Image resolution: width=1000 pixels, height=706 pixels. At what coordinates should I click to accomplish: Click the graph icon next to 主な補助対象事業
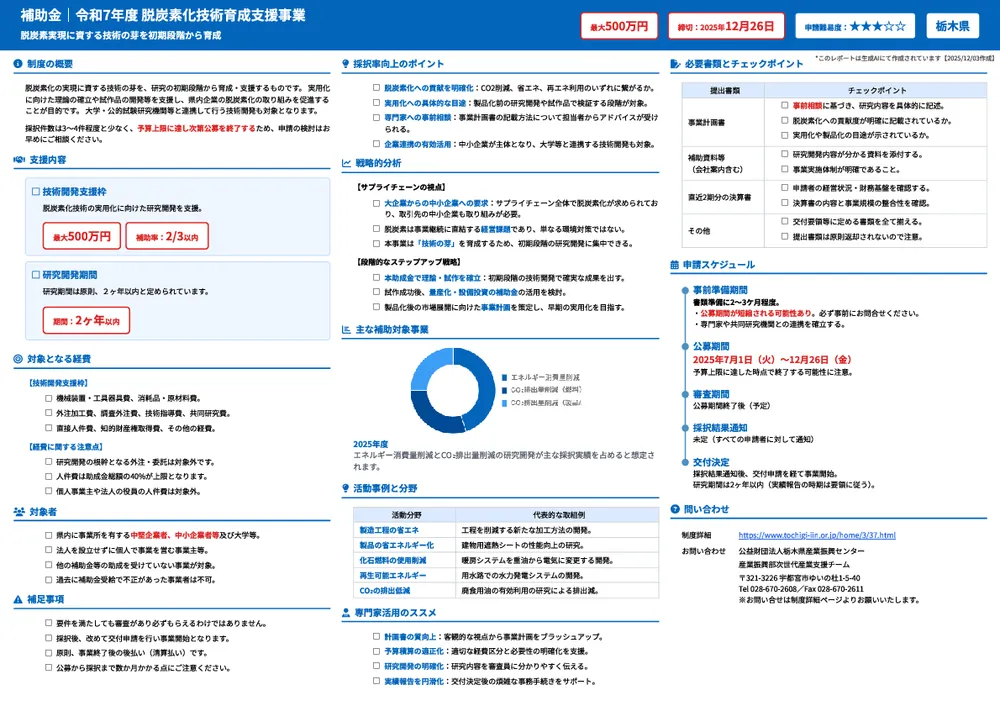coord(344,327)
